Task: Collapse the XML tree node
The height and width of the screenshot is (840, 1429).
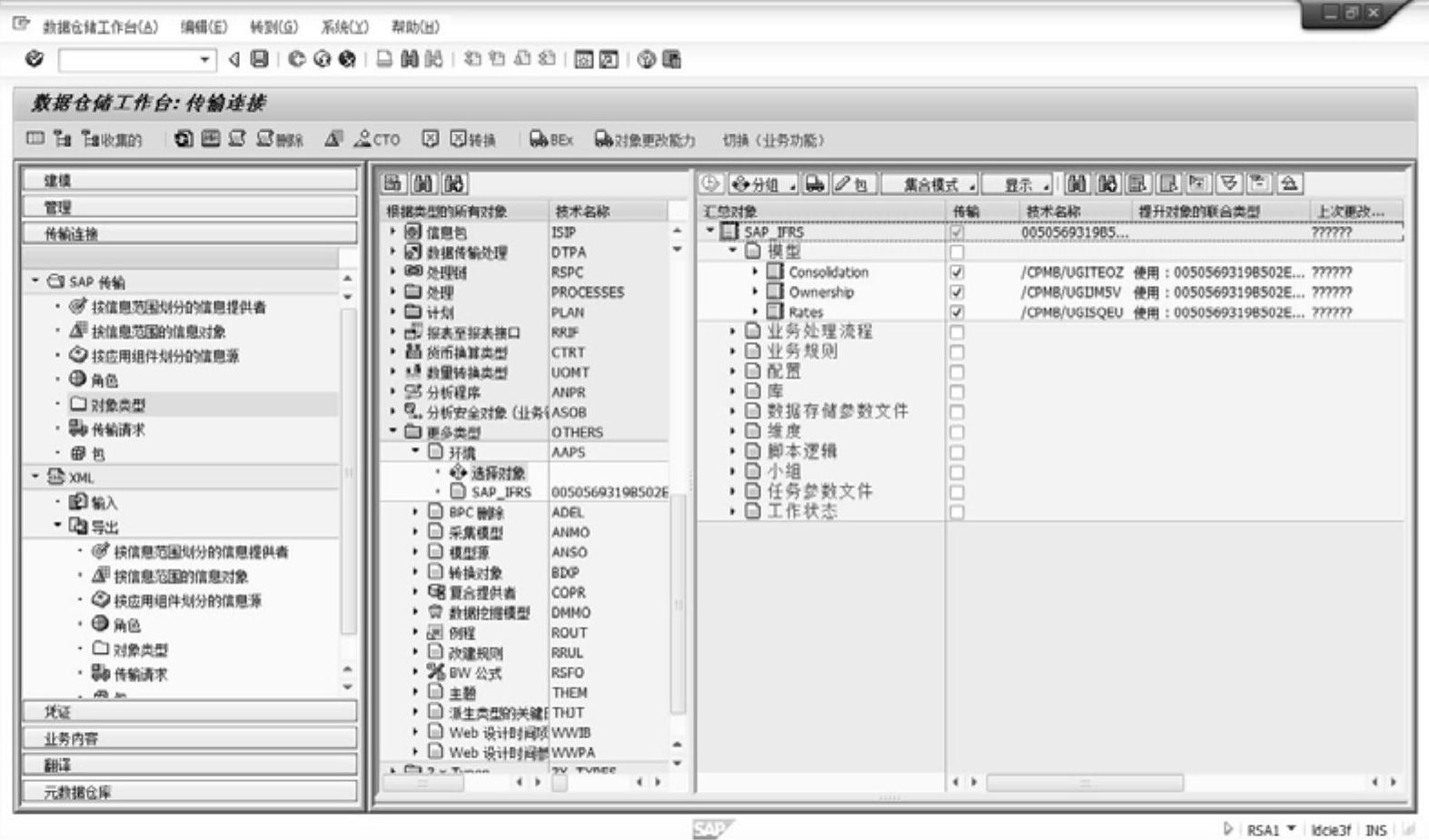Action: (x=35, y=476)
